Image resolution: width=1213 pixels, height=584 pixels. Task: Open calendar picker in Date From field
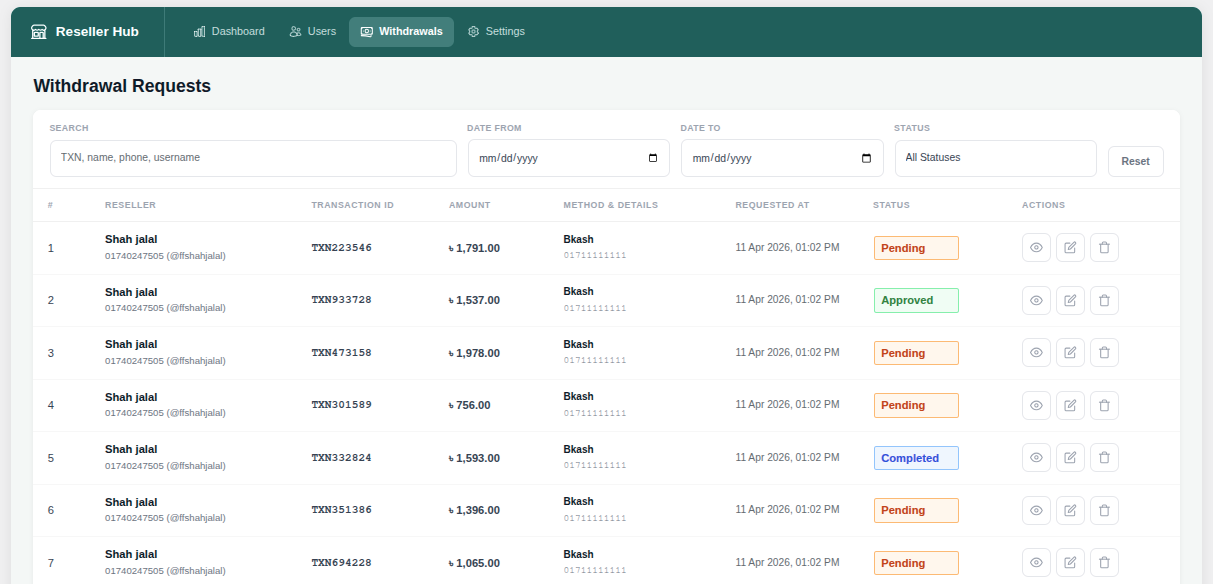[x=653, y=158]
